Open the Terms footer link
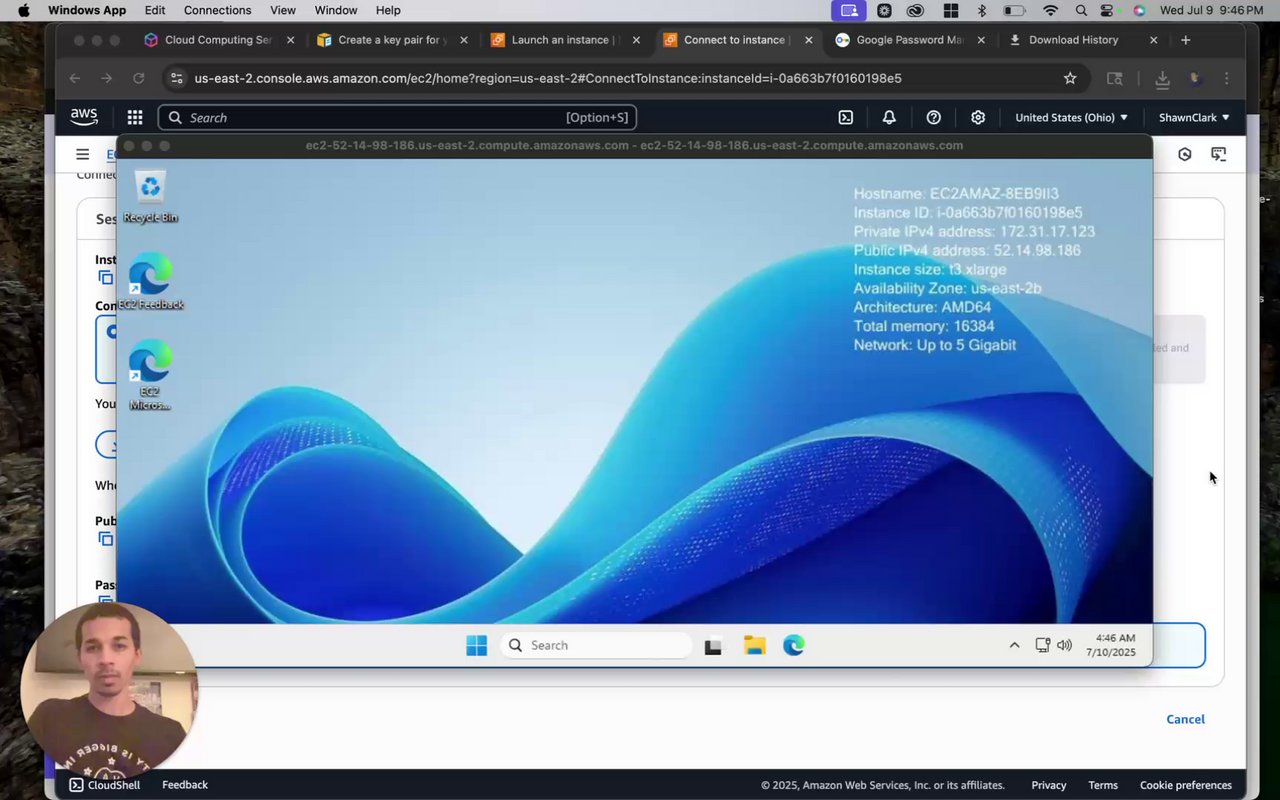The height and width of the screenshot is (800, 1280). pos(1103,785)
